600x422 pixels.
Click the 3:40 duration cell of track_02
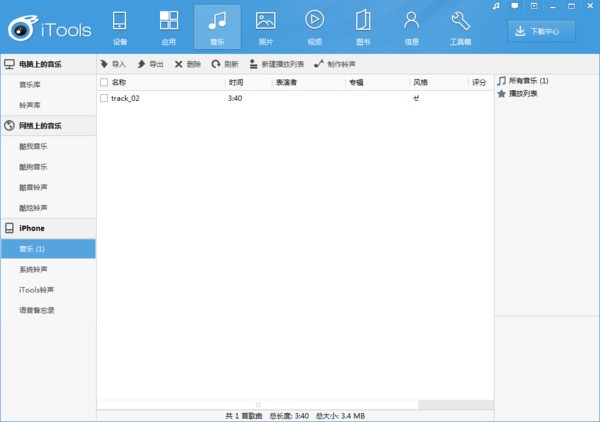[x=235, y=98]
